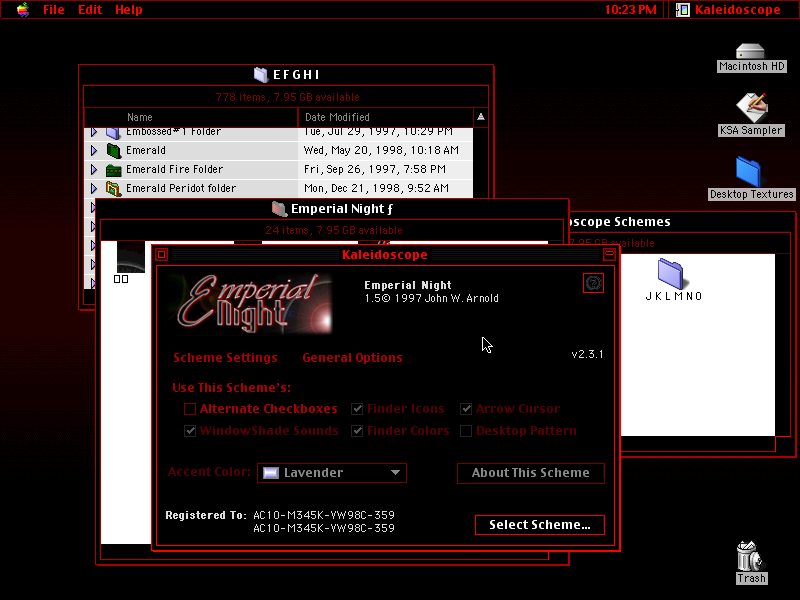Click the About This Scheme button

(531, 473)
